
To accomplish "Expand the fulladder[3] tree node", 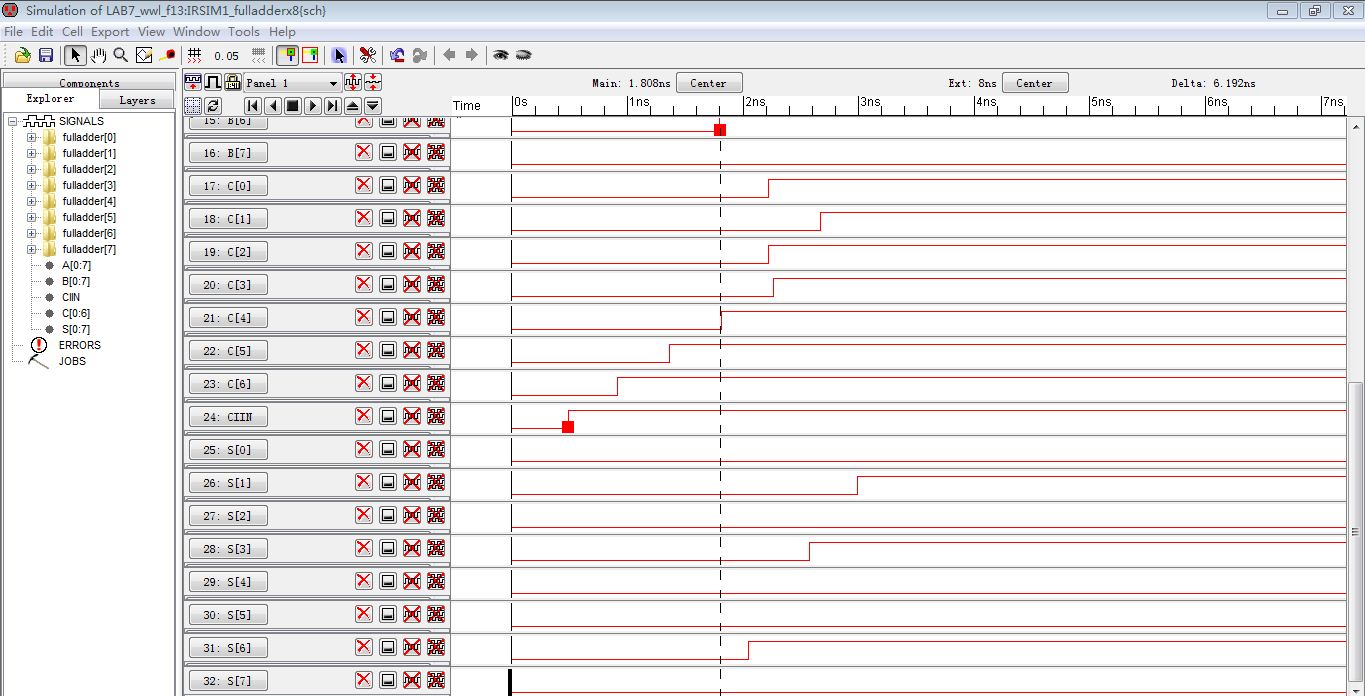I will [x=31, y=185].
